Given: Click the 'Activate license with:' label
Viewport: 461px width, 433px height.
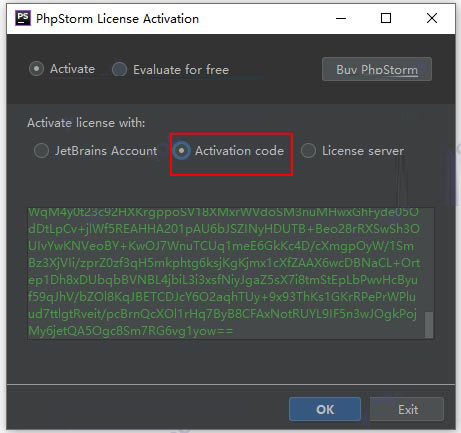Looking at the screenshot, I should [x=86, y=123].
